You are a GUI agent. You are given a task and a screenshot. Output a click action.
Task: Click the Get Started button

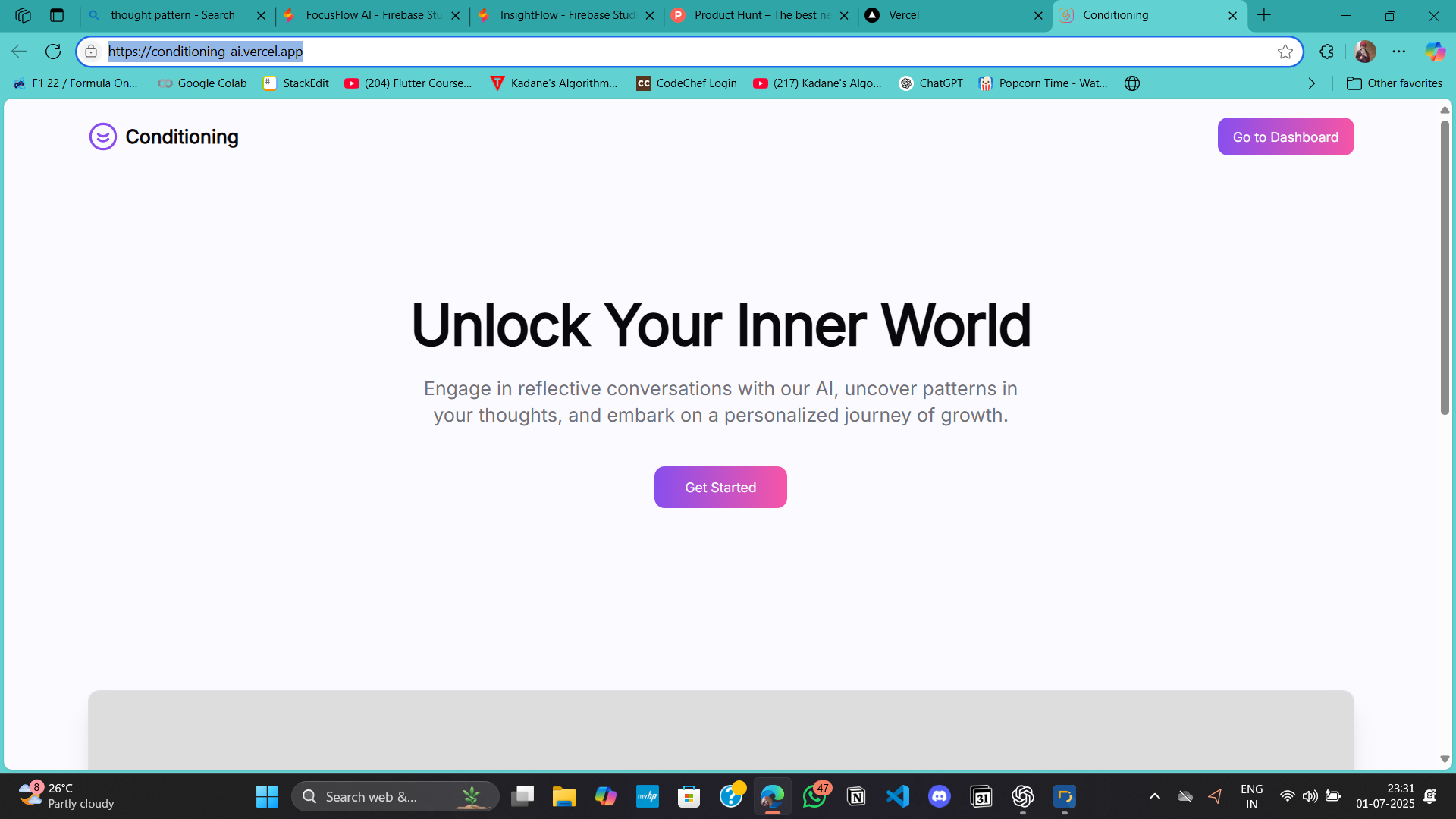720,487
